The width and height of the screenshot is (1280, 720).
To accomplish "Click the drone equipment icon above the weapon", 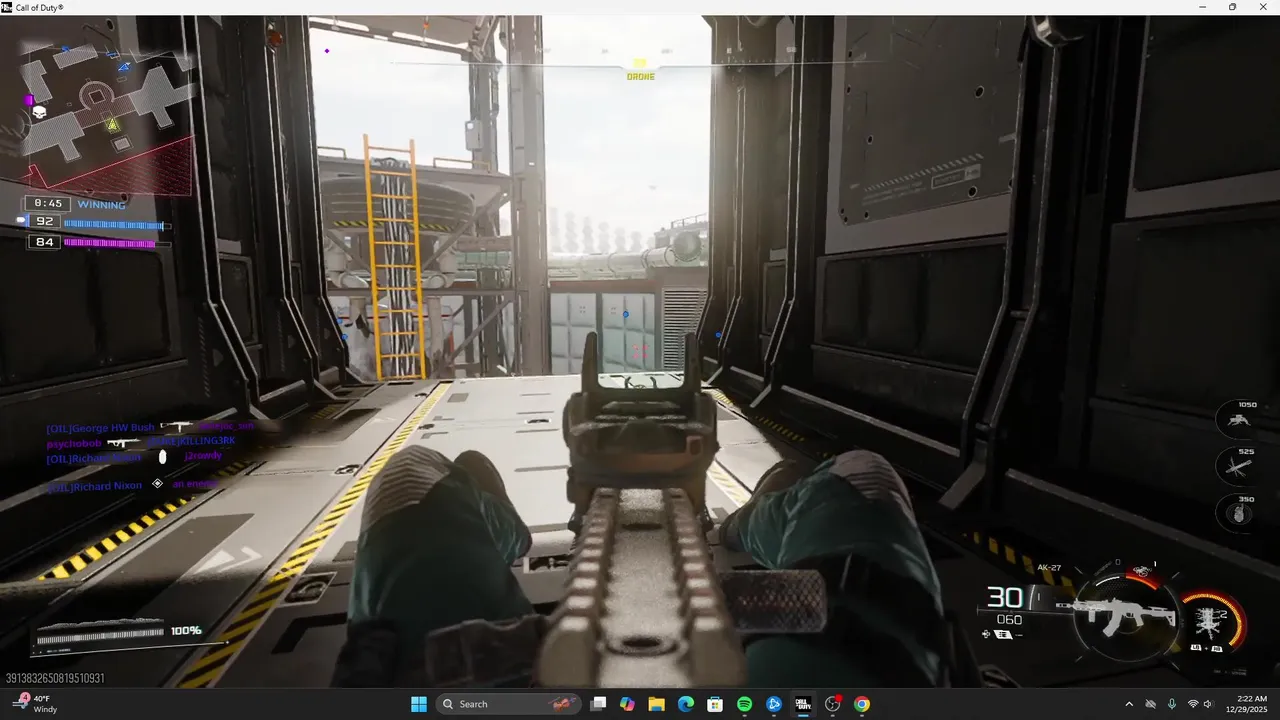I will [x=1142, y=571].
